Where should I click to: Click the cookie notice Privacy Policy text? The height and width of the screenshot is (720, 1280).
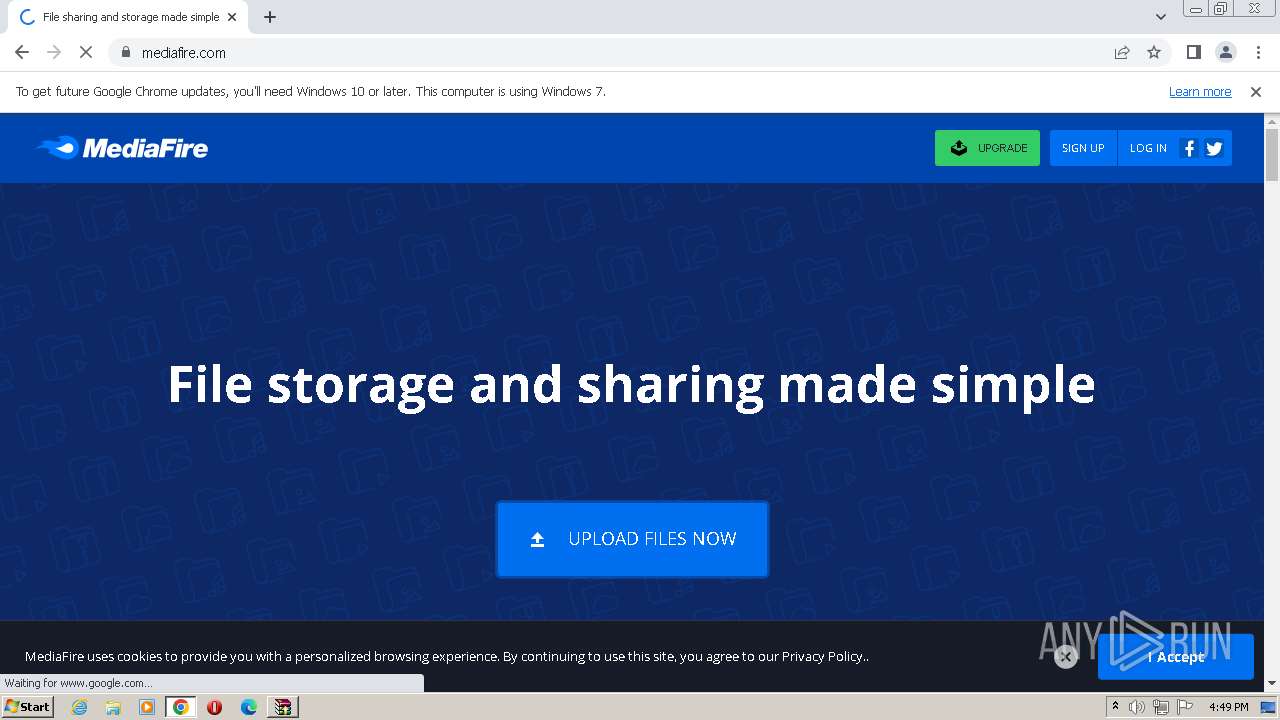823,657
